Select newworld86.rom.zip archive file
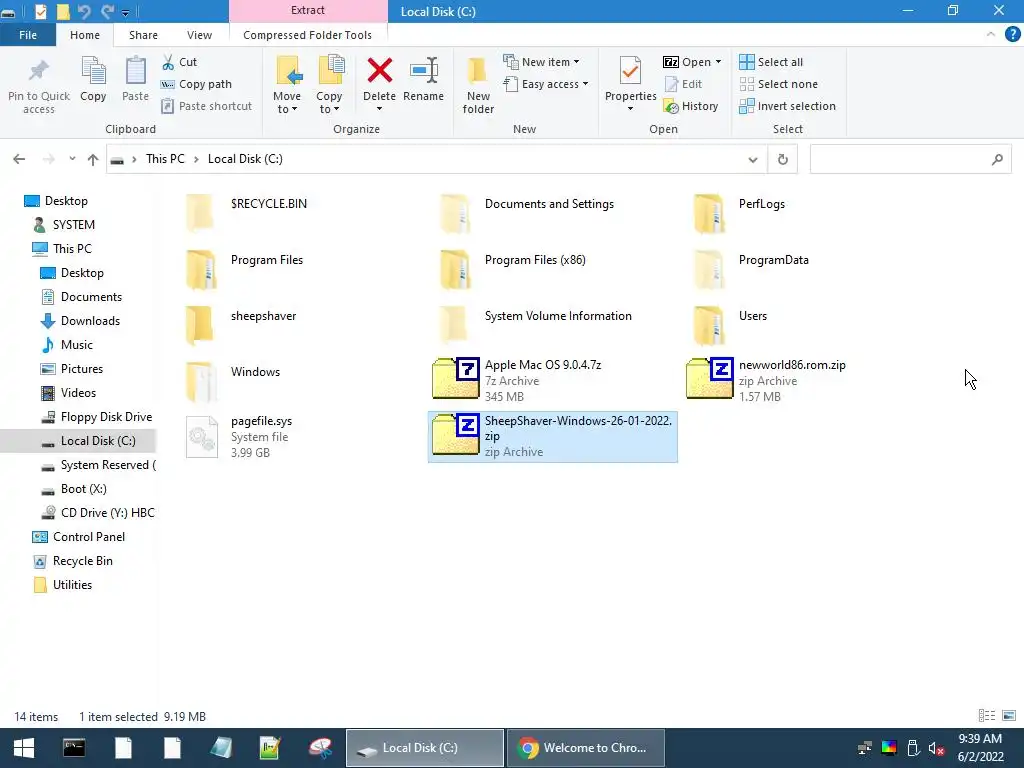 pos(807,380)
